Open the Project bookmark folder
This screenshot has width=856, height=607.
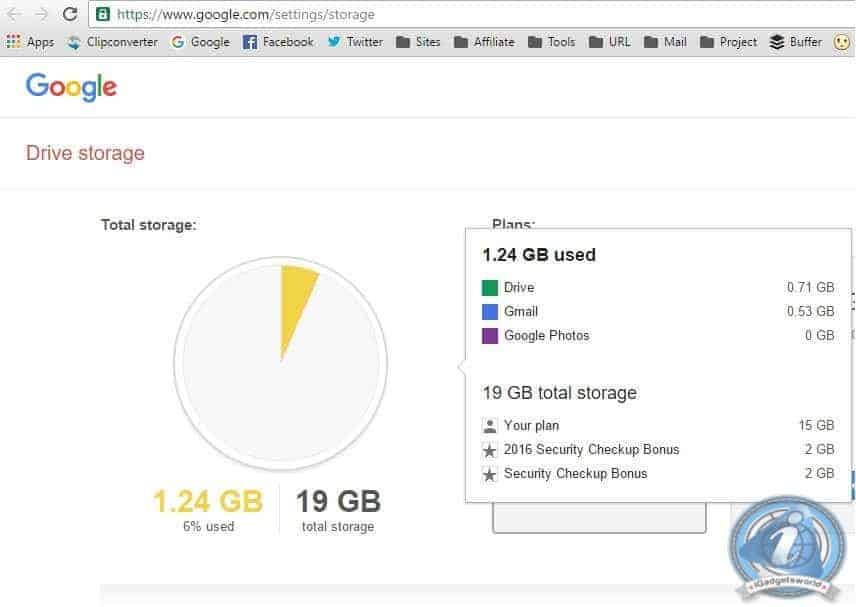point(729,42)
